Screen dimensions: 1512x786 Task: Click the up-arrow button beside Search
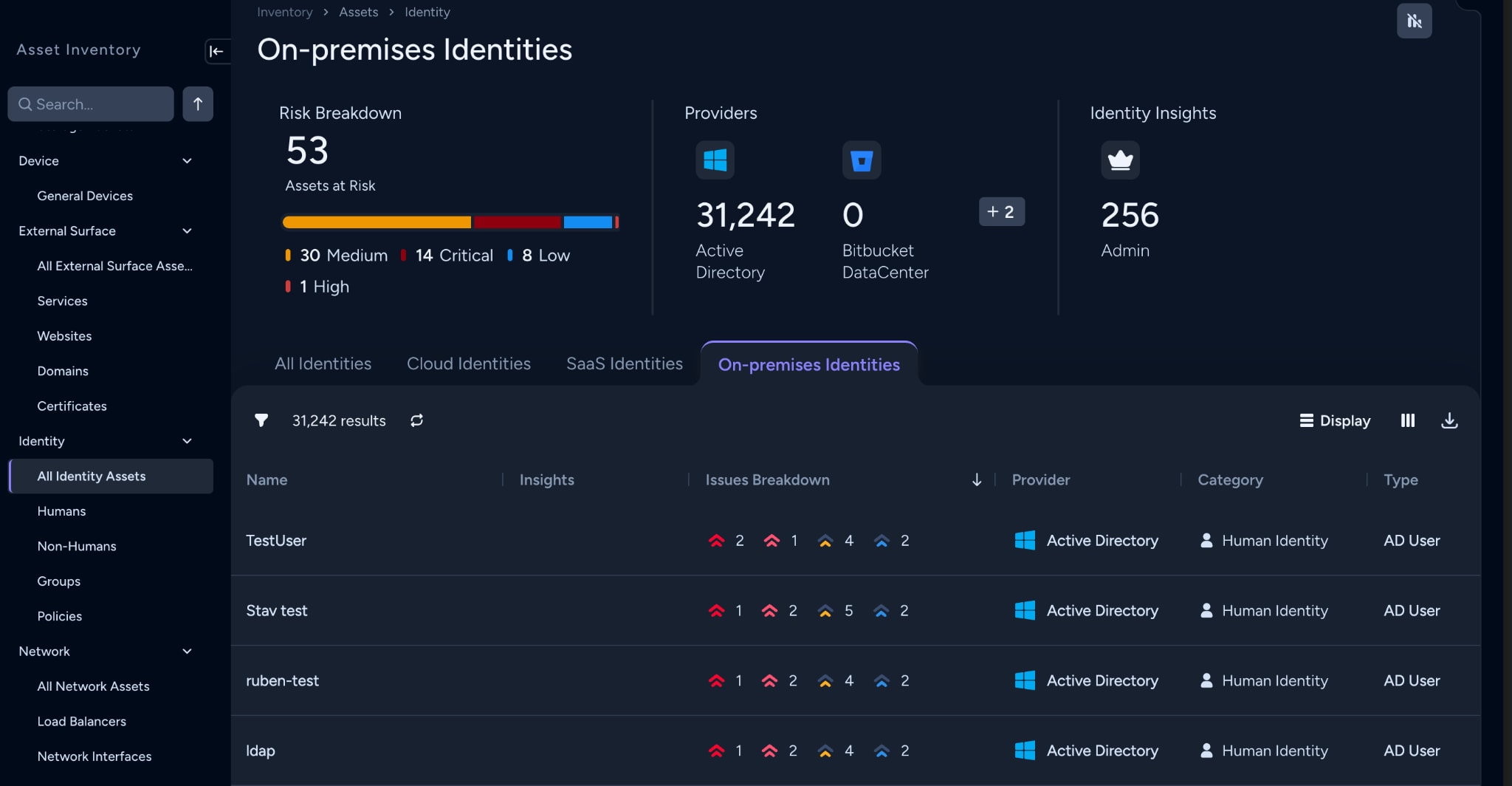(x=198, y=104)
